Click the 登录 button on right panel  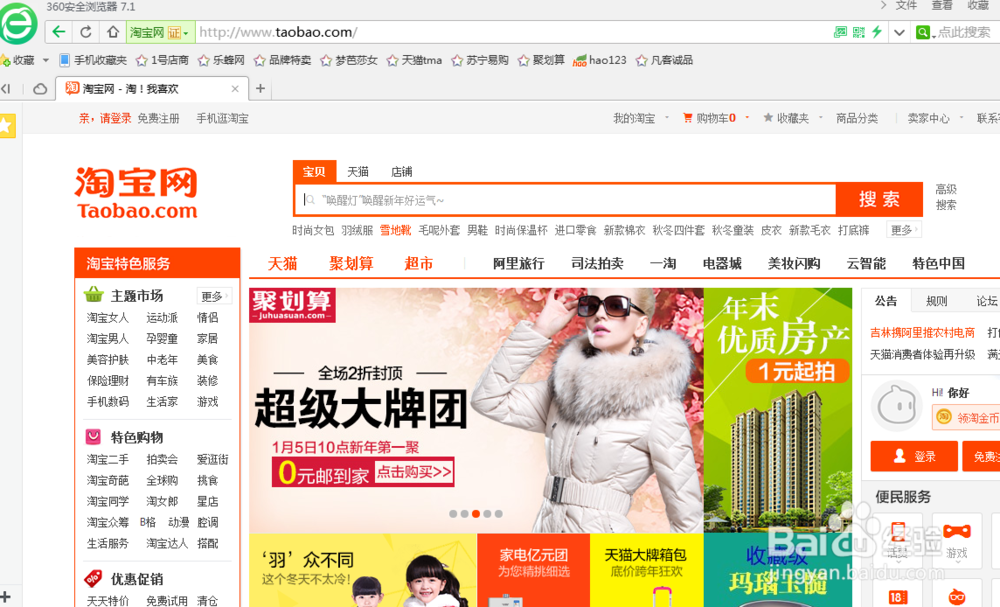click(914, 456)
